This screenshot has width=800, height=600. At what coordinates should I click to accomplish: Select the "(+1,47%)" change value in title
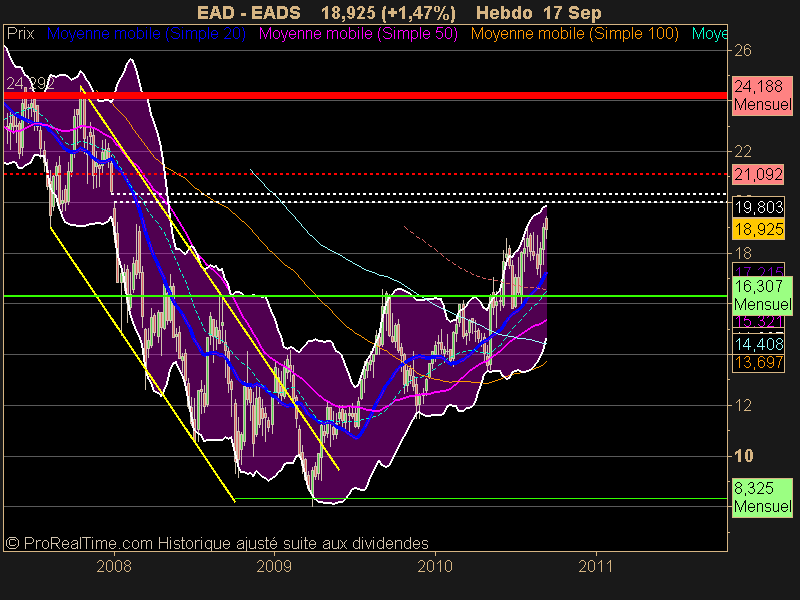[418, 13]
